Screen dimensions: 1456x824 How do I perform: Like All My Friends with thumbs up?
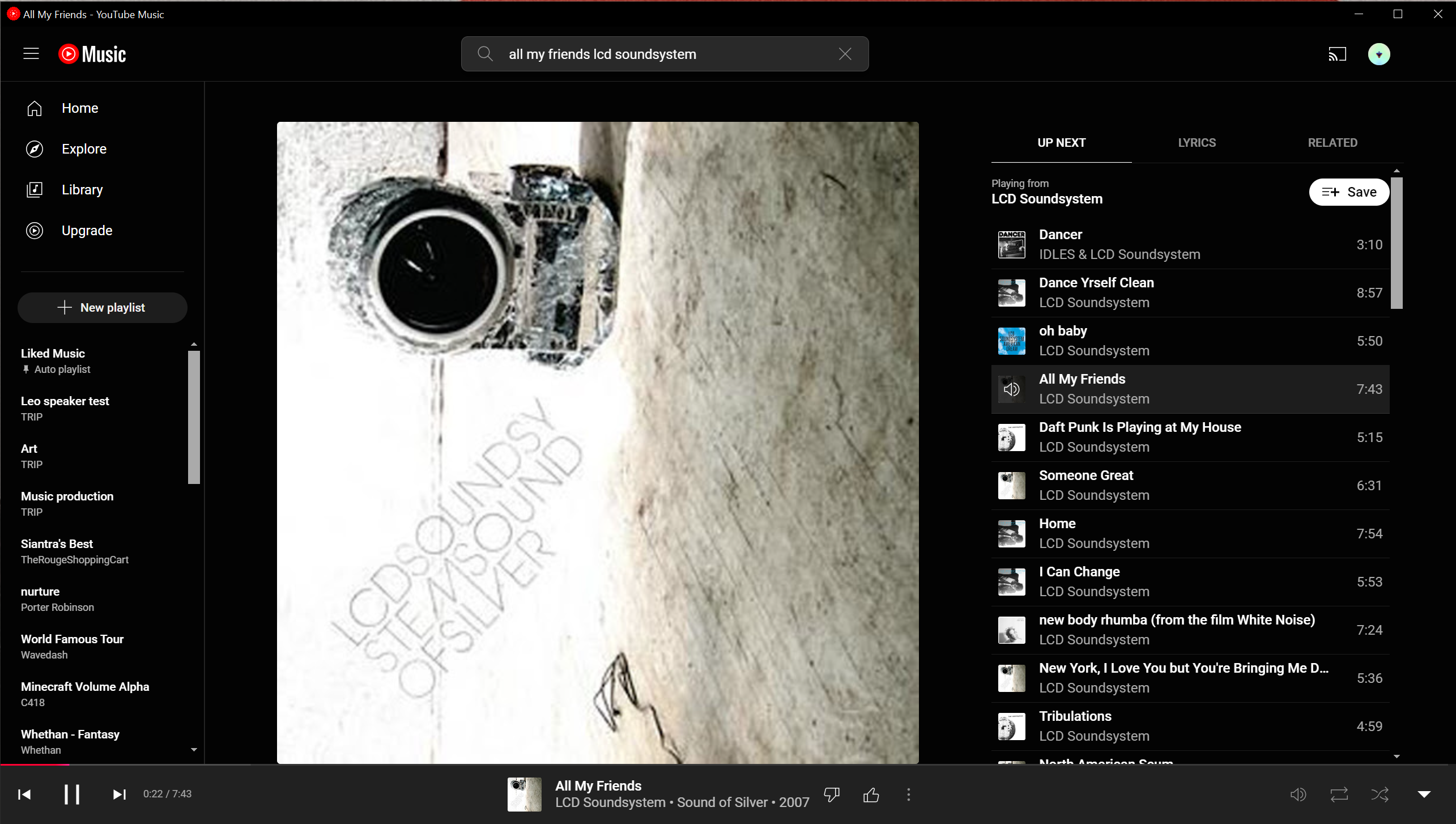click(x=871, y=795)
